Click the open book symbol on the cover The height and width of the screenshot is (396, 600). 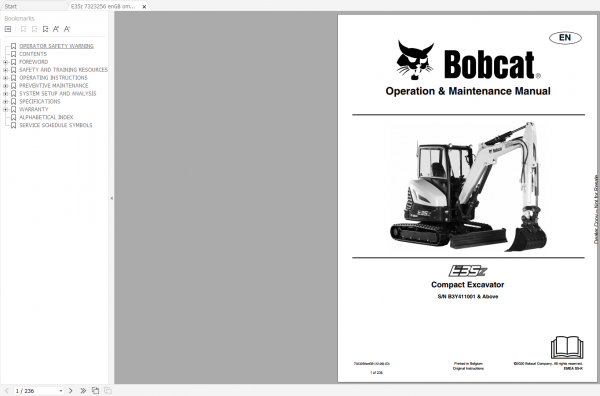click(567, 347)
